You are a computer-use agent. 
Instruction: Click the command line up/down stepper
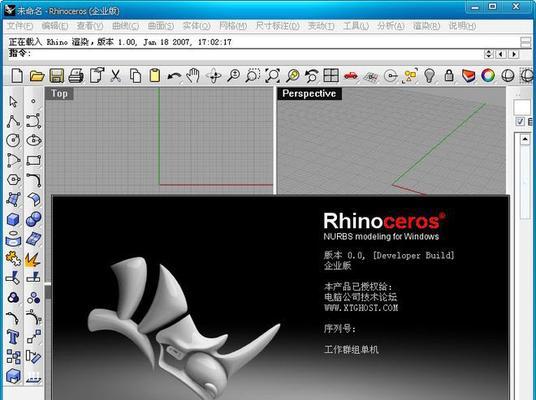pyautogui.click(x=489, y=54)
